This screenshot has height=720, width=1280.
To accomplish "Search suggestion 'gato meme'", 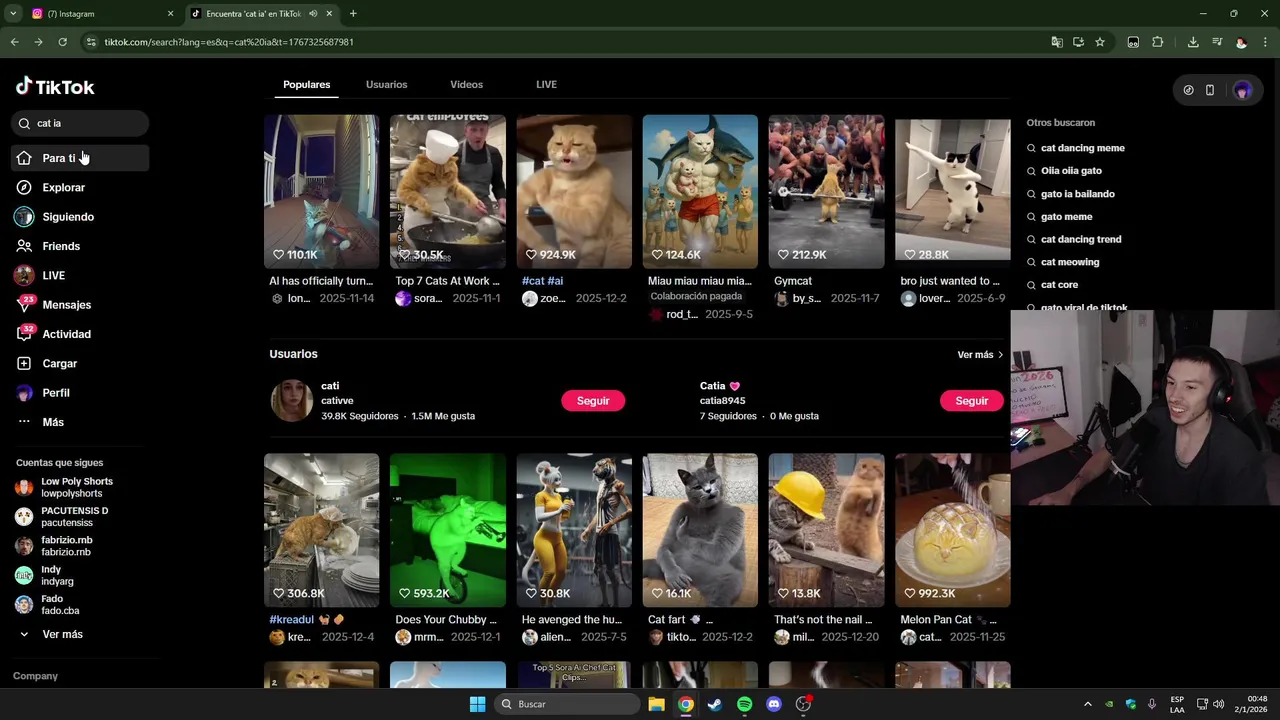I will pyautogui.click(x=1066, y=216).
